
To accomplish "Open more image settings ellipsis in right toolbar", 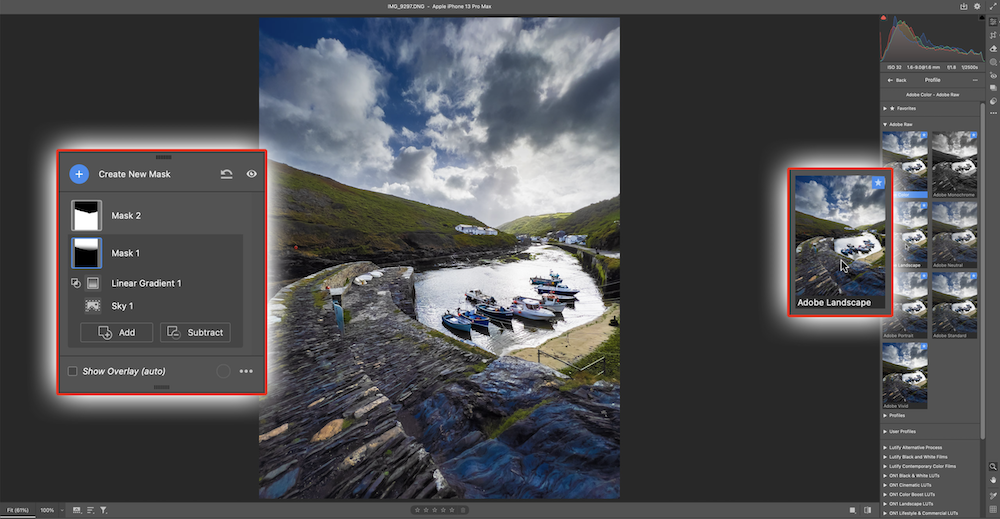I will (993, 113).
